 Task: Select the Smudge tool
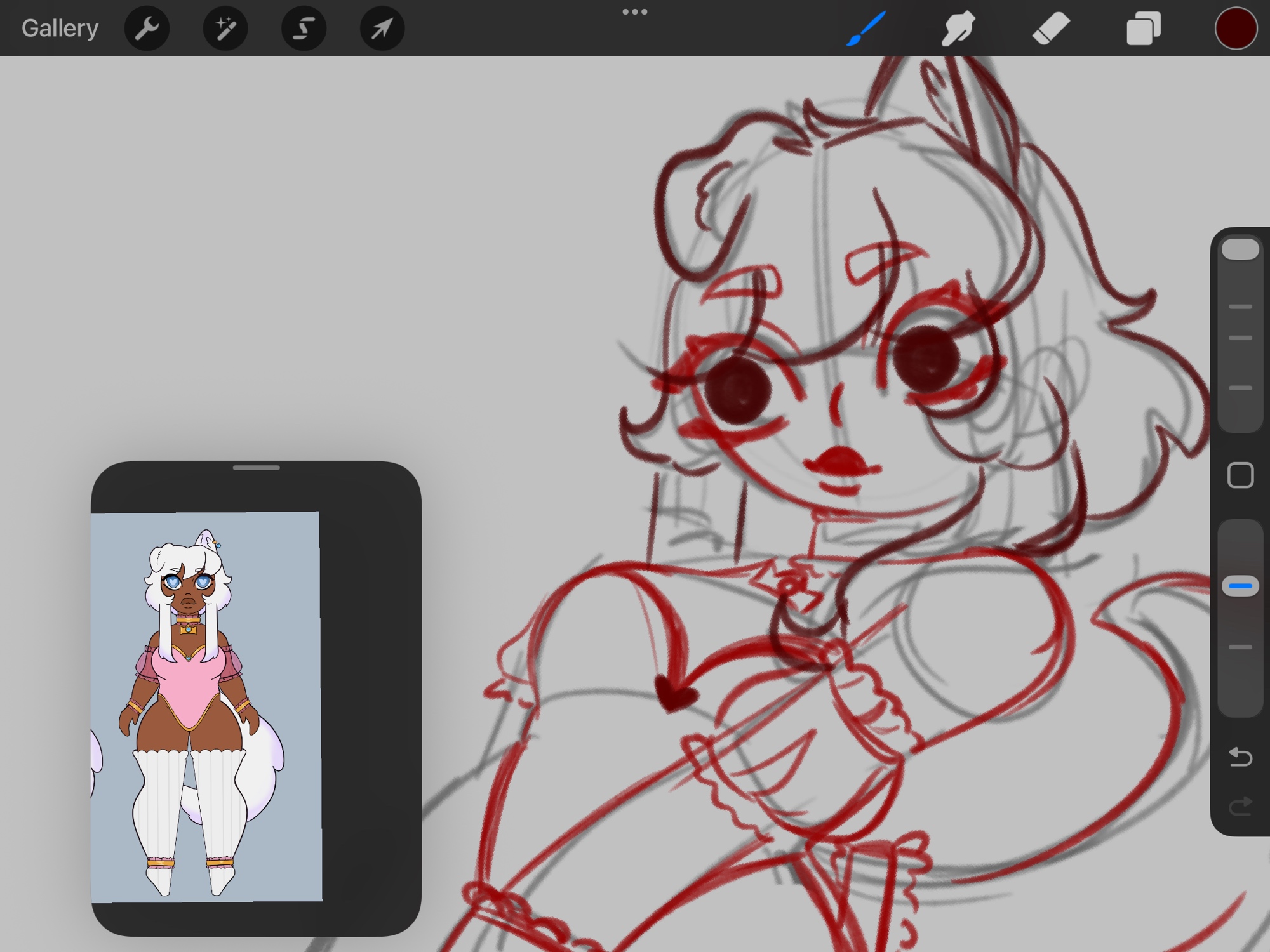coord(958,29)
